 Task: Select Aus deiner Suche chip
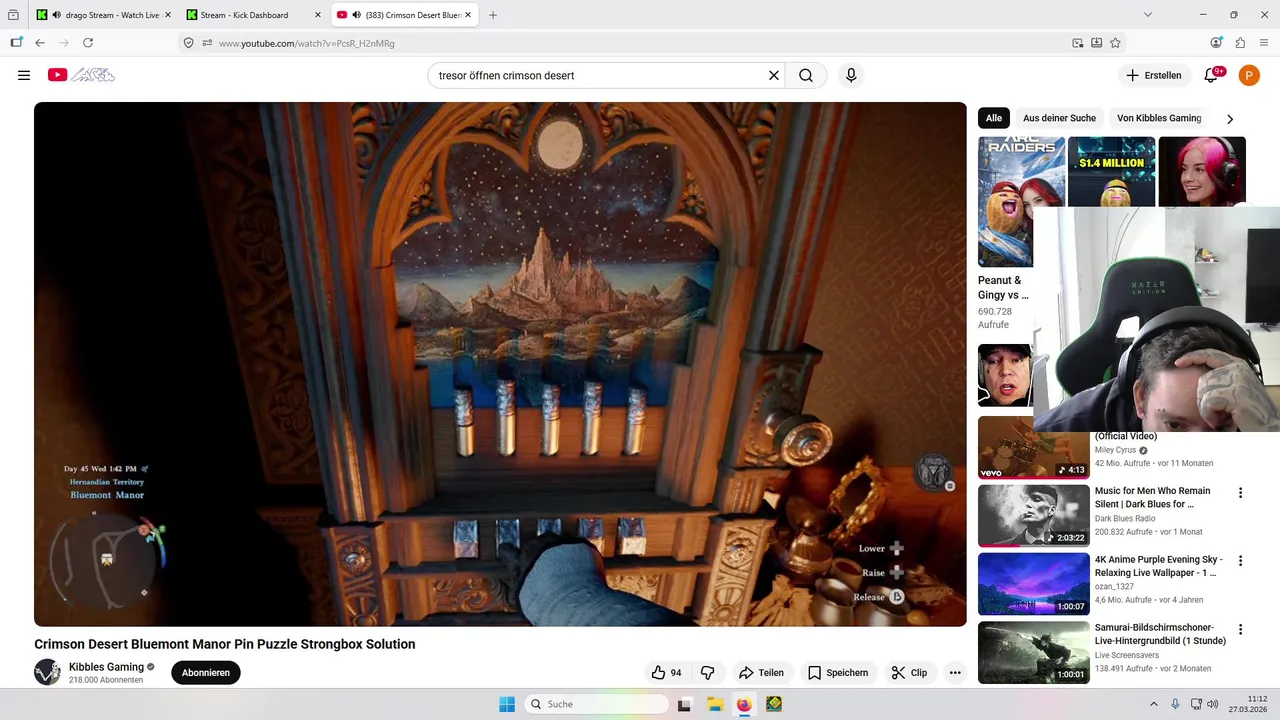(1059, 118)
